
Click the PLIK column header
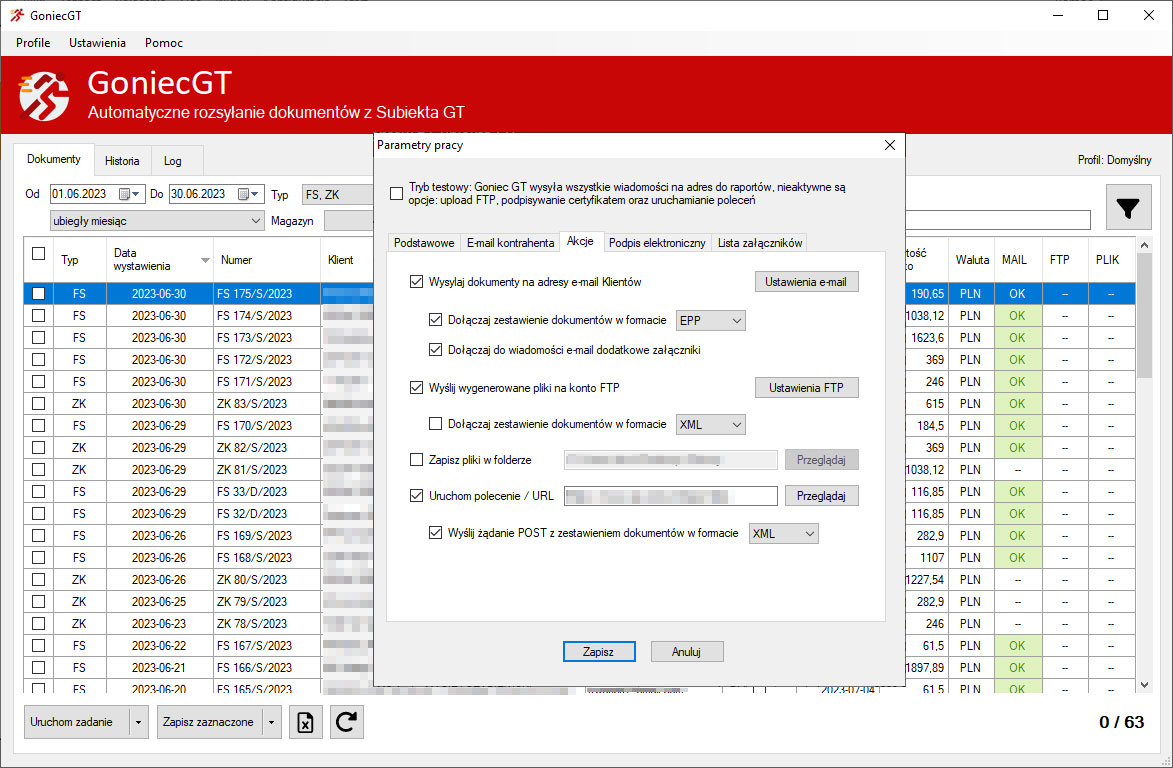(x=1111, y=260)
